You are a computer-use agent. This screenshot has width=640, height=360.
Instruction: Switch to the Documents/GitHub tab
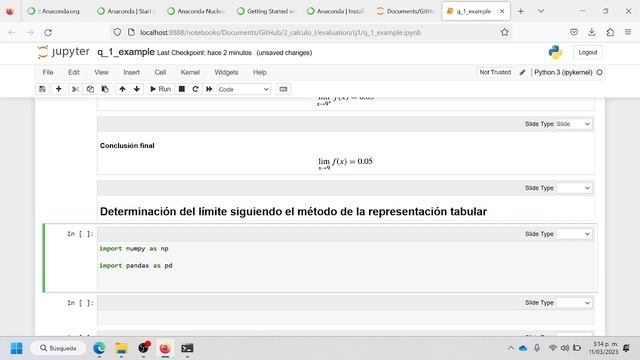click(405, 11)
